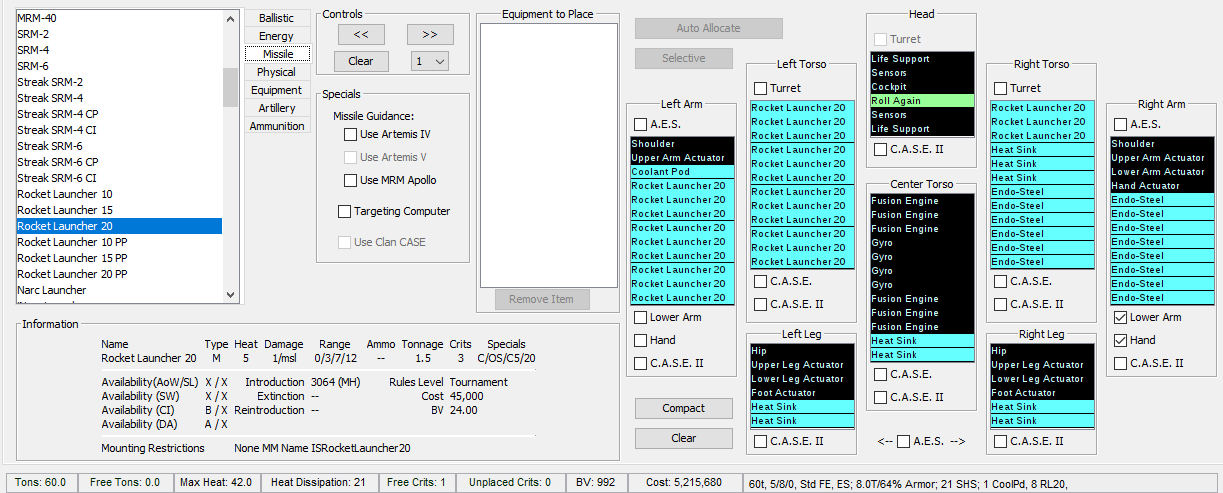Select MRM-40 in the weapon list

pyautogui.click(x=119, y=18)
